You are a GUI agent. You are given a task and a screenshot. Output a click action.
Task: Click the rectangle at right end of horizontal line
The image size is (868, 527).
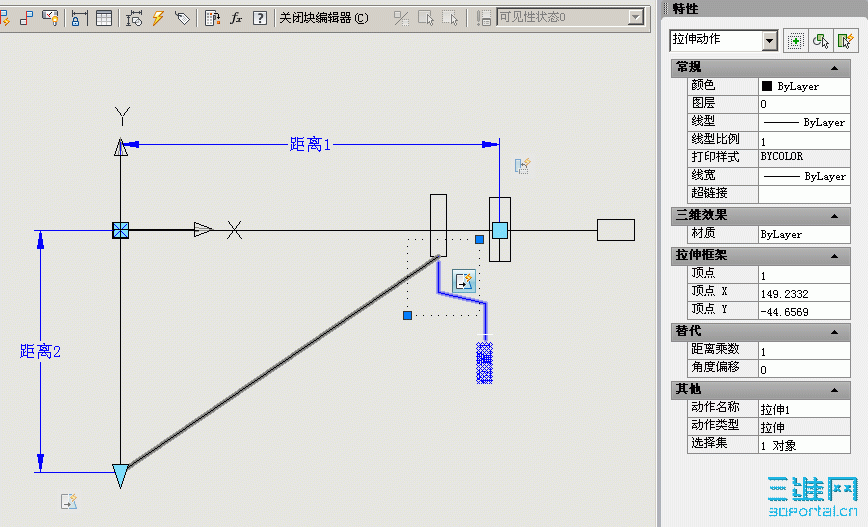[x=616, y=230]
